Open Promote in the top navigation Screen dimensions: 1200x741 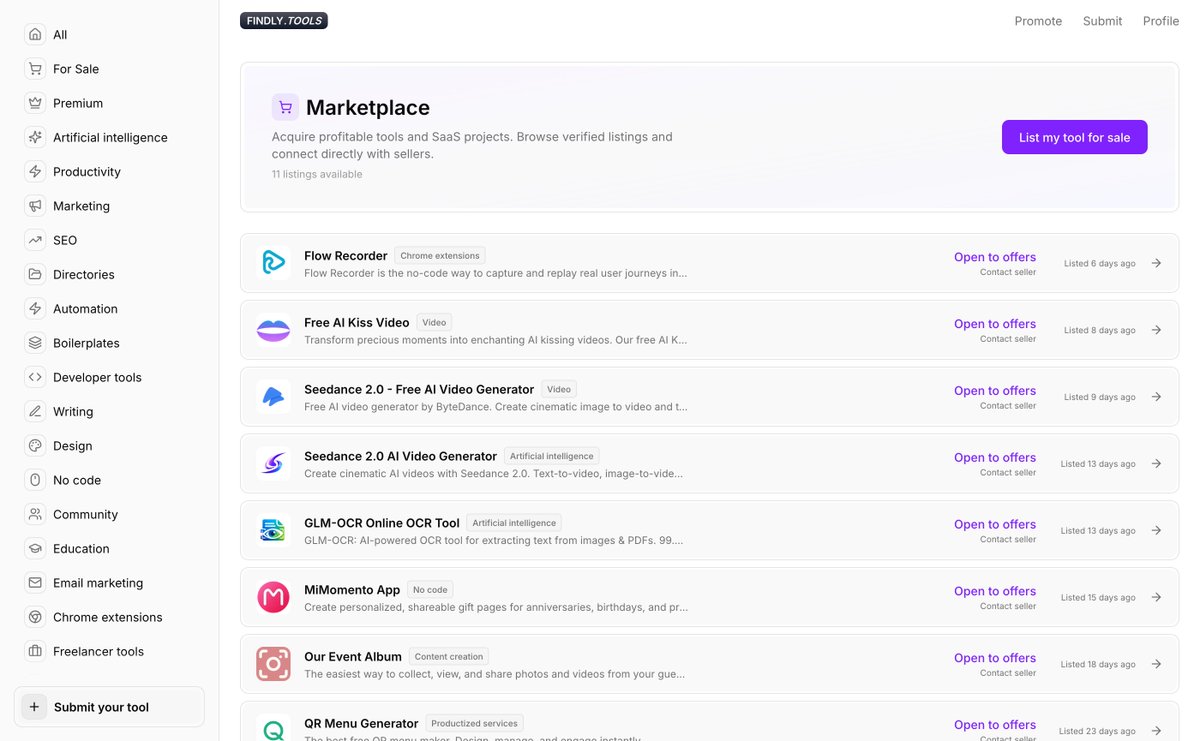point(1038,21)
